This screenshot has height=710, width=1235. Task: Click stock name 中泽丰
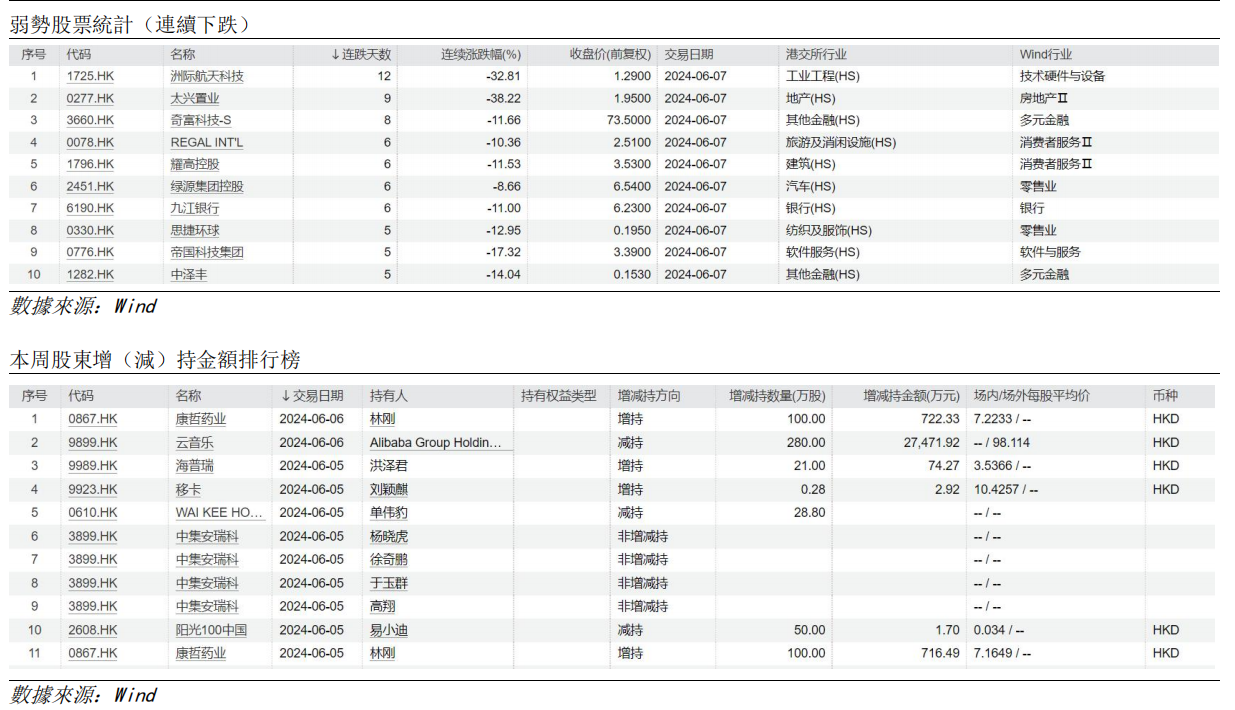click(189, 274)
